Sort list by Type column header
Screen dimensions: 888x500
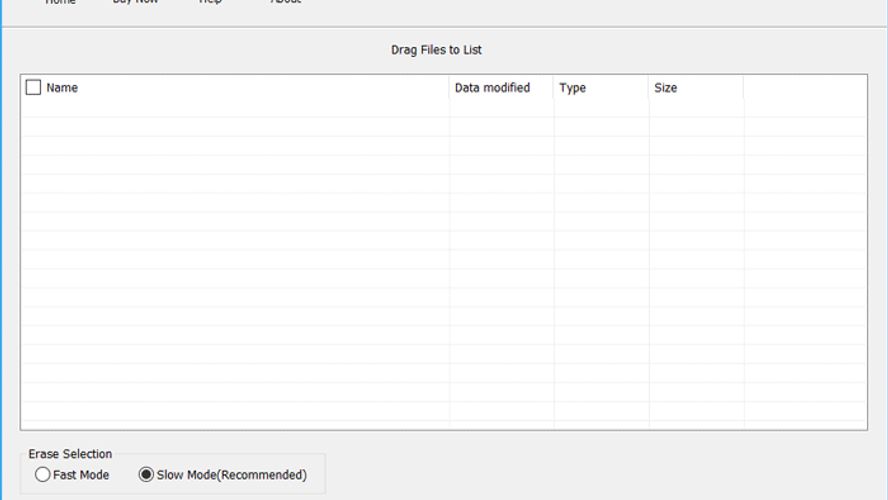coord(573,88)
